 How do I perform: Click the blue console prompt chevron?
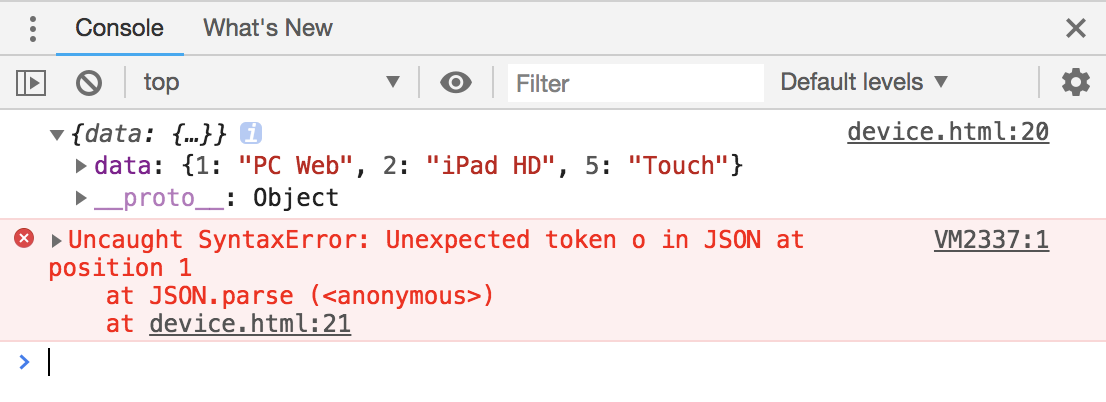25,363
